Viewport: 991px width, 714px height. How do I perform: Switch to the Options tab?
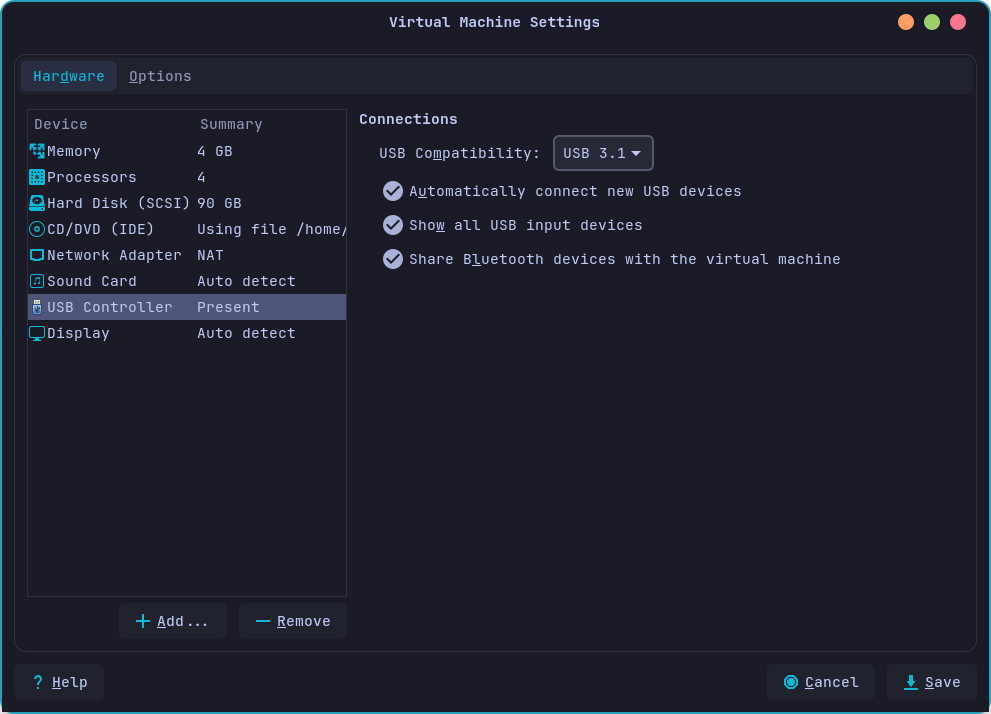click(x=160, y=76)
